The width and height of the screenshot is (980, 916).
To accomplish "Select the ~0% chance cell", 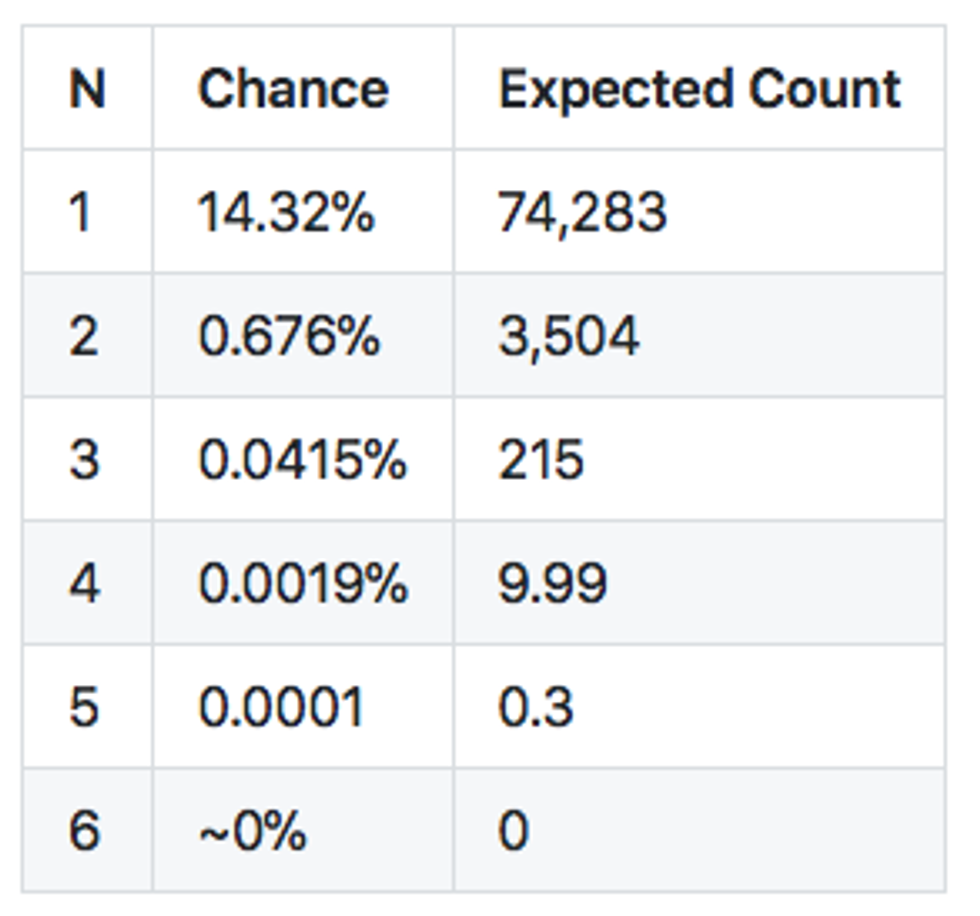I will click(252, 830).
